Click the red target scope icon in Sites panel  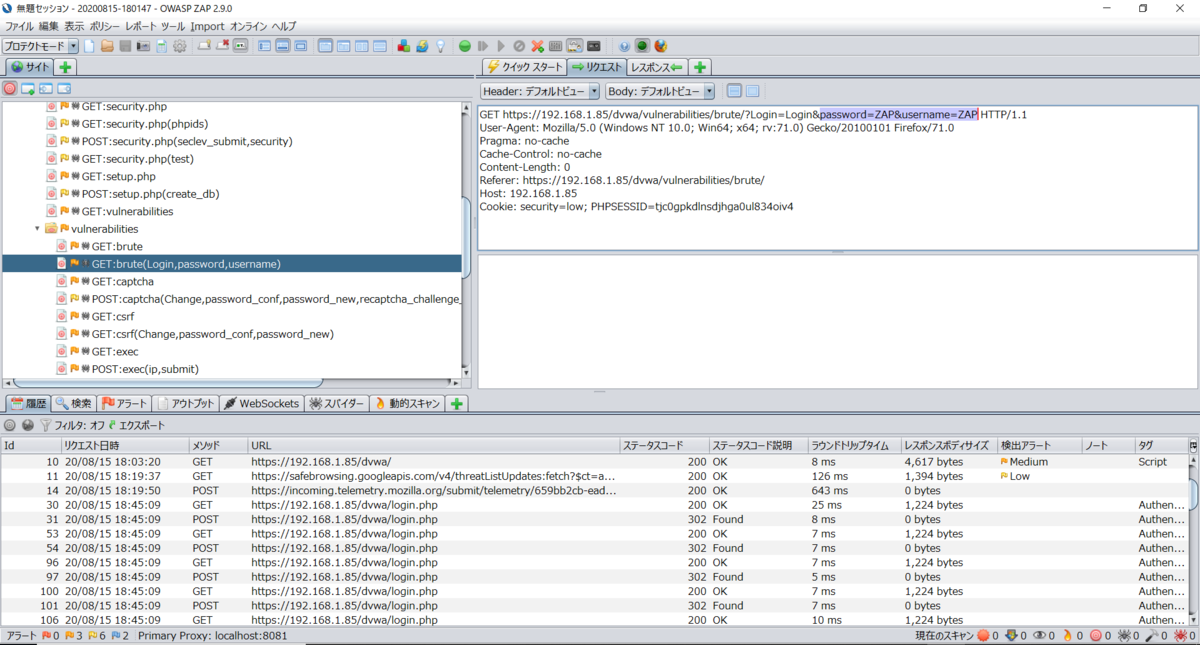click(10, 88)
